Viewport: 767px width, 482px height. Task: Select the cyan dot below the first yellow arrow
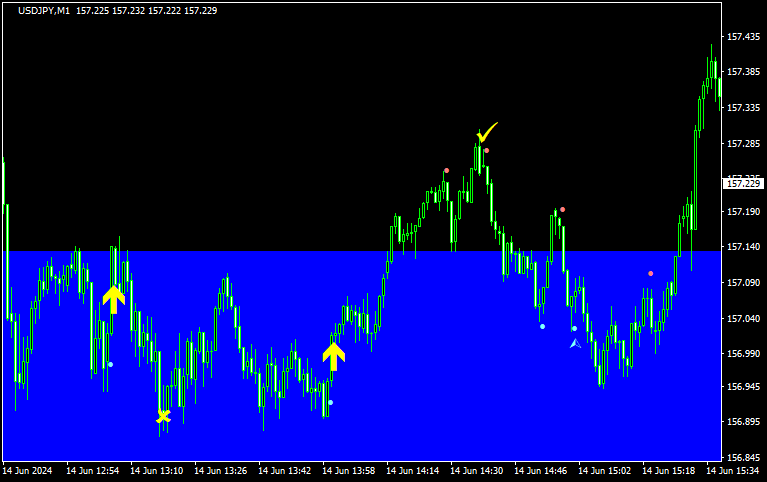pos(110,365)
